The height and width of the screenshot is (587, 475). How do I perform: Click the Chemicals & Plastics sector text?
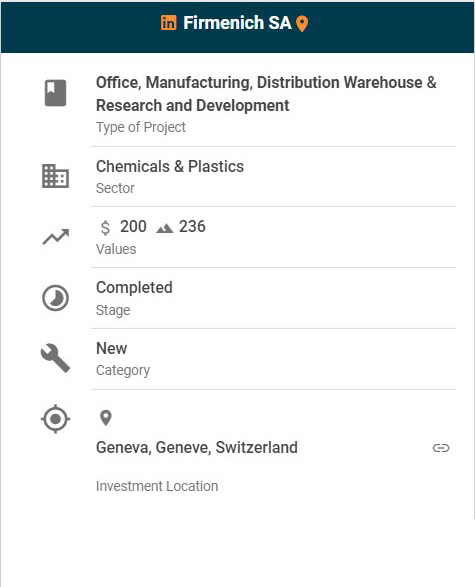click(x=170, y=167)
